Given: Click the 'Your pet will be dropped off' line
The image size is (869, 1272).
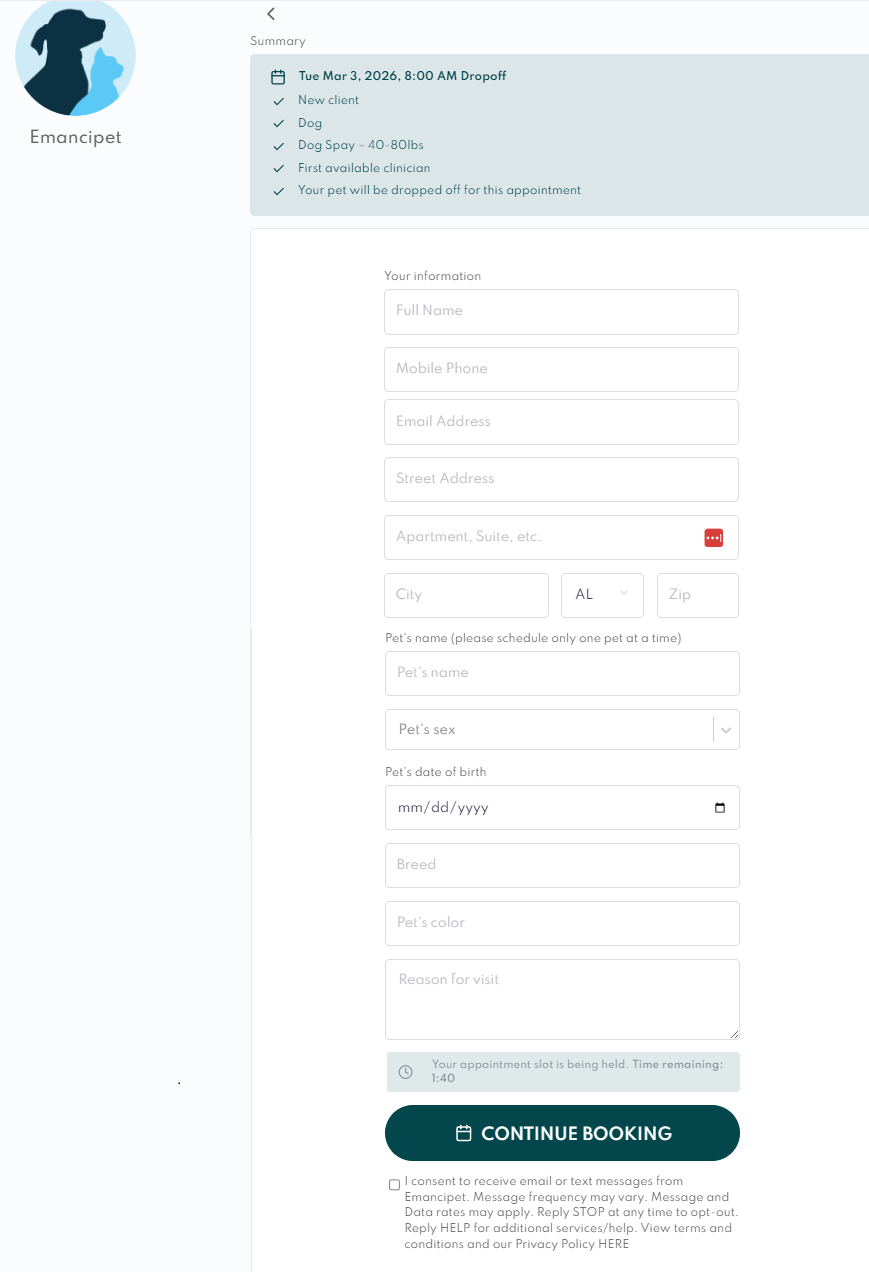Looking at the screenshot, I should click(439, 191).
